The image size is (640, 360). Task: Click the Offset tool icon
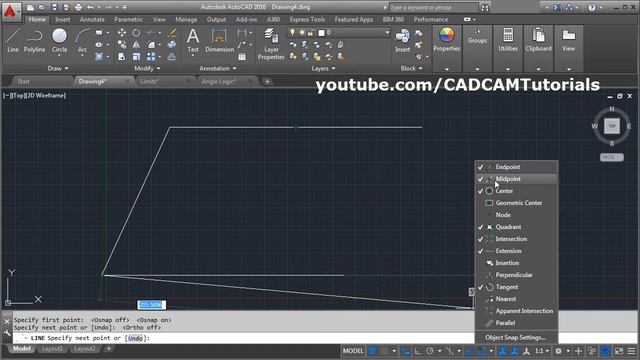pyautogui.click(x=172, y=57)
